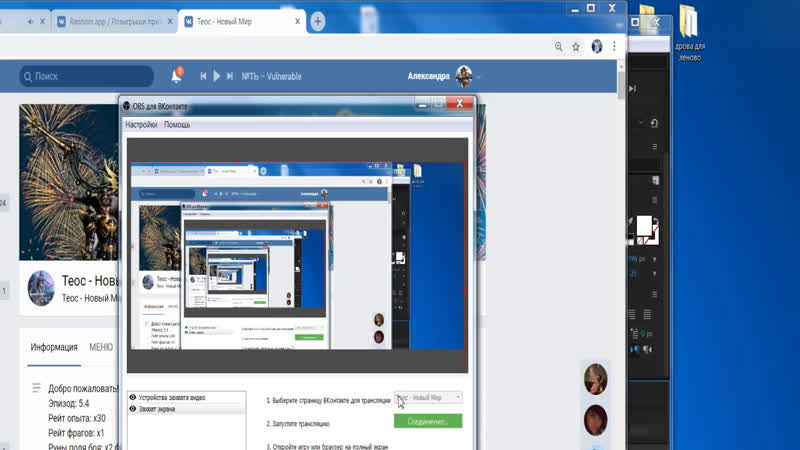
Task: Skip to next track in VK player
Action: tap(230, 76)
